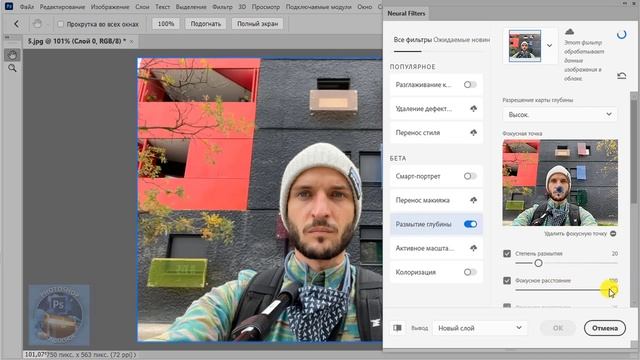Click the Фокусное расстояние slider track
Viewport: 640px width, 360px height.
click(566, 290)
